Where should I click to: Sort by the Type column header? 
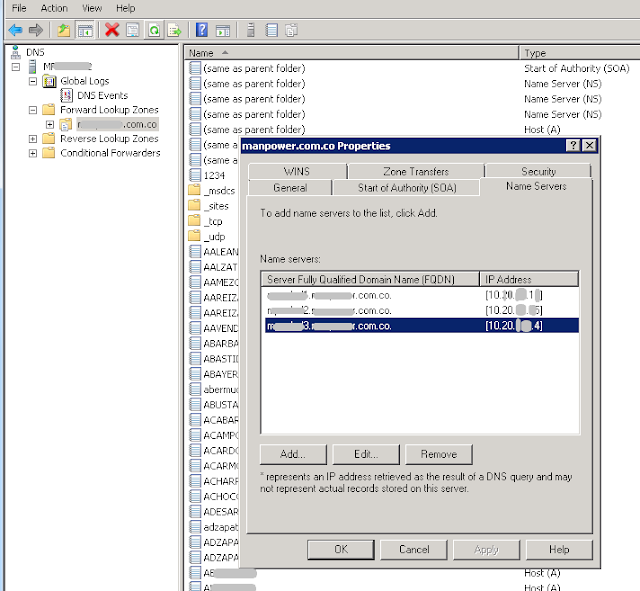click(x=580, y=53)
